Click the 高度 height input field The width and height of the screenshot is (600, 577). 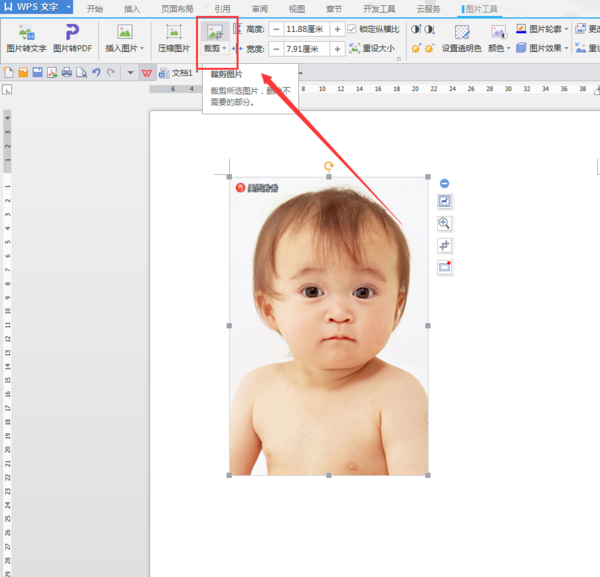coord(306,29)
